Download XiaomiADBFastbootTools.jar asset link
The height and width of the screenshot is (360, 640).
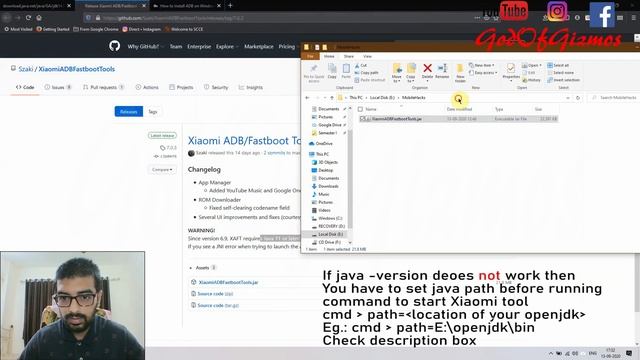click(228, 282)
